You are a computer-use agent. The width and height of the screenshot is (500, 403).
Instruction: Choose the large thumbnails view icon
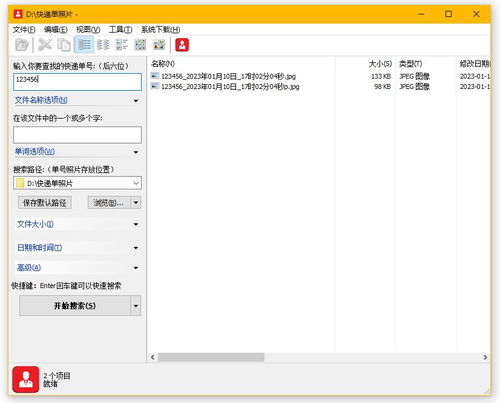[x=140, y=45]
